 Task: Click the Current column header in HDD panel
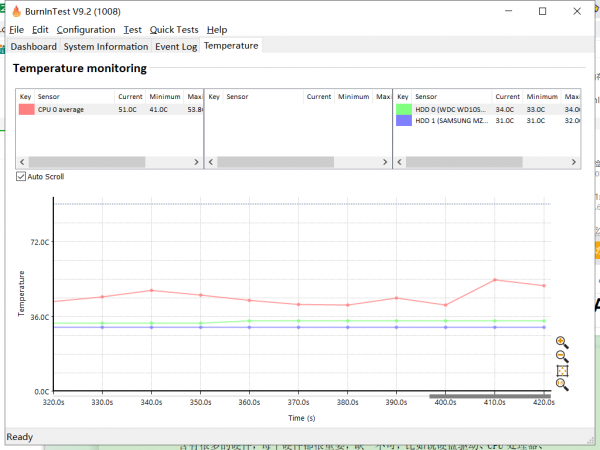[x=507, y=96]
